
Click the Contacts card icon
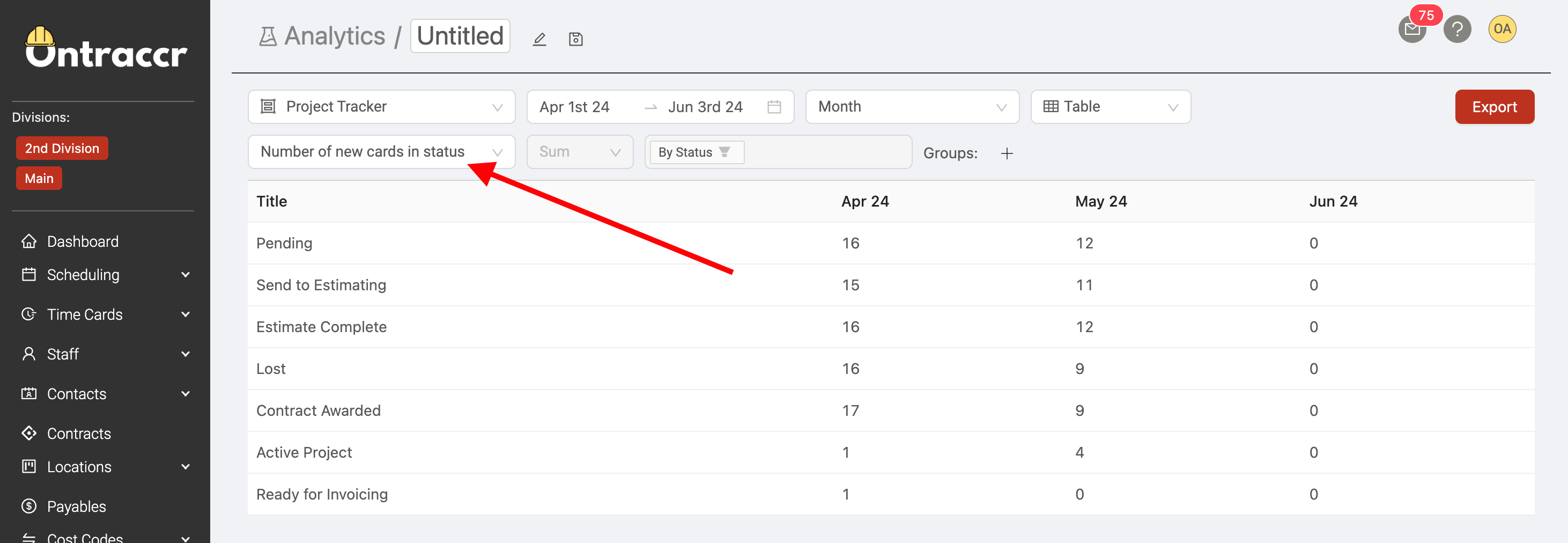(28, 394)
